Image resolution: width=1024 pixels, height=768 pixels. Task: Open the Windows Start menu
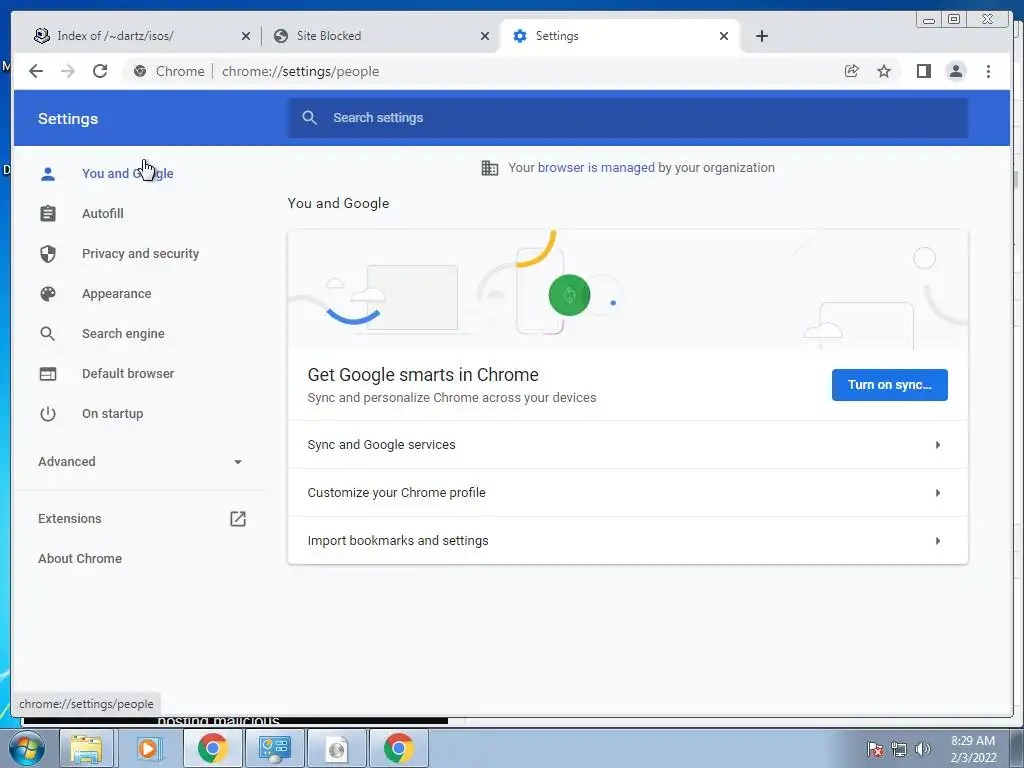coord(26,748)
